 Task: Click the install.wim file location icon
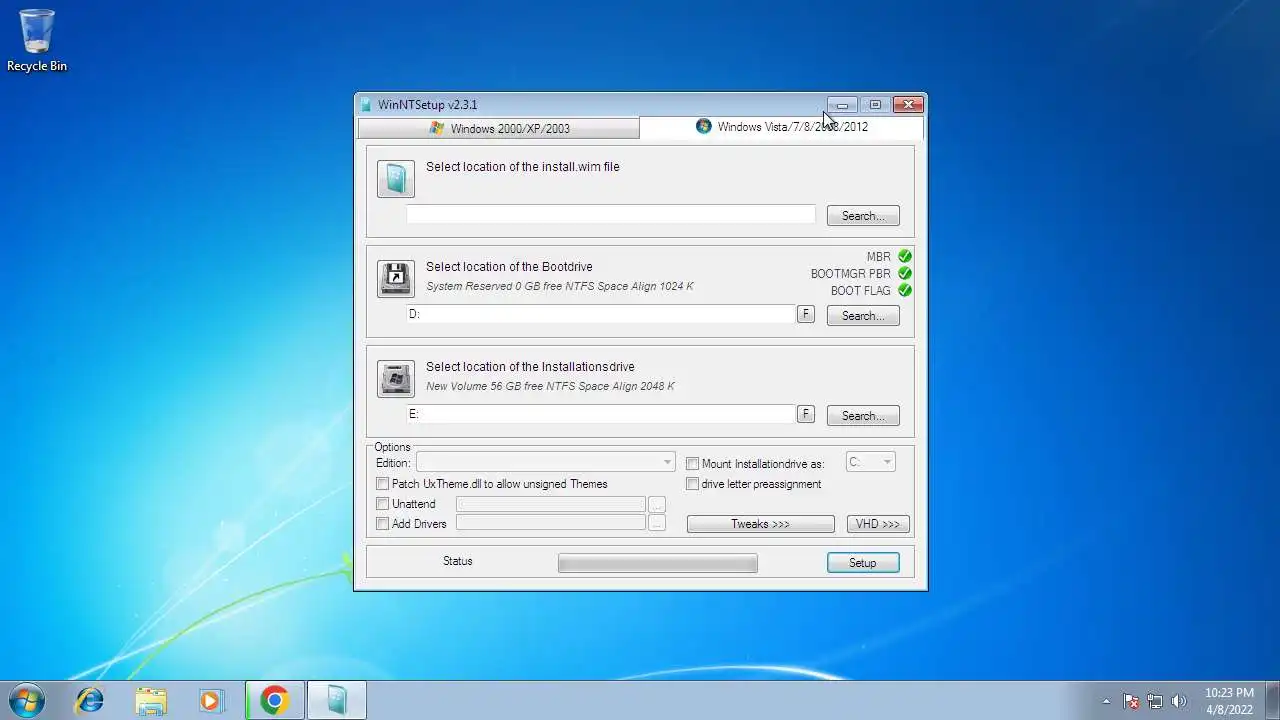pyautogui.click(x=396, y=179)
